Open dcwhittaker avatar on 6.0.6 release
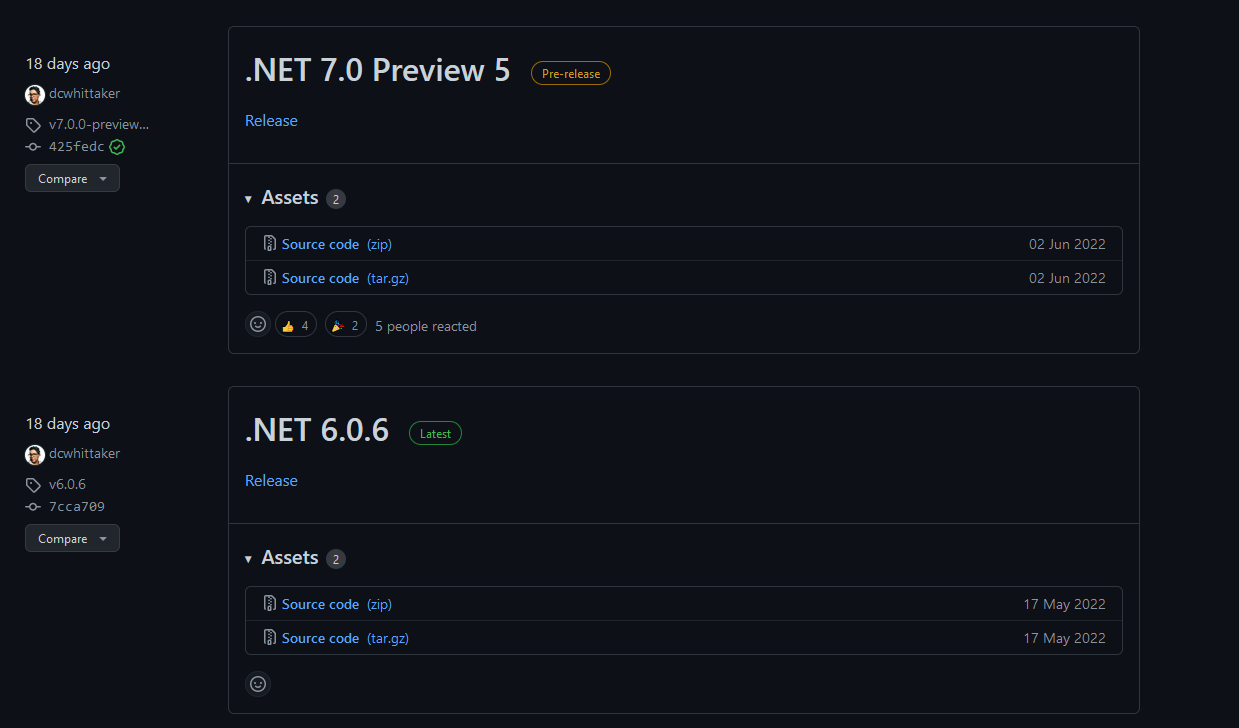This screenshot has height=728, width=1239. (35, 455)
